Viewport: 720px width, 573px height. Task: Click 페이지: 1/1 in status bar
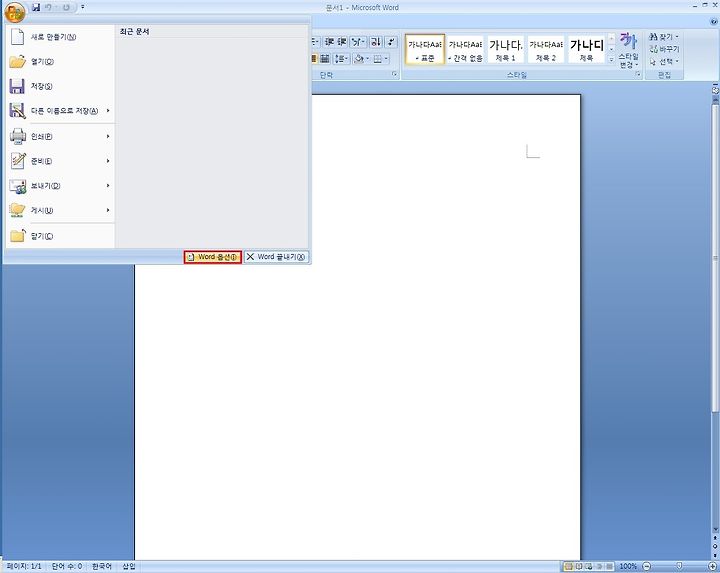point(24,567)
